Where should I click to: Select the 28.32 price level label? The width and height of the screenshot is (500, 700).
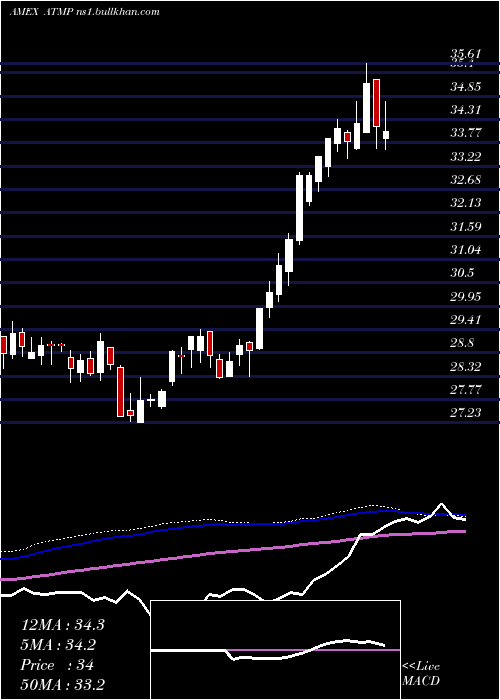[466, 367]
